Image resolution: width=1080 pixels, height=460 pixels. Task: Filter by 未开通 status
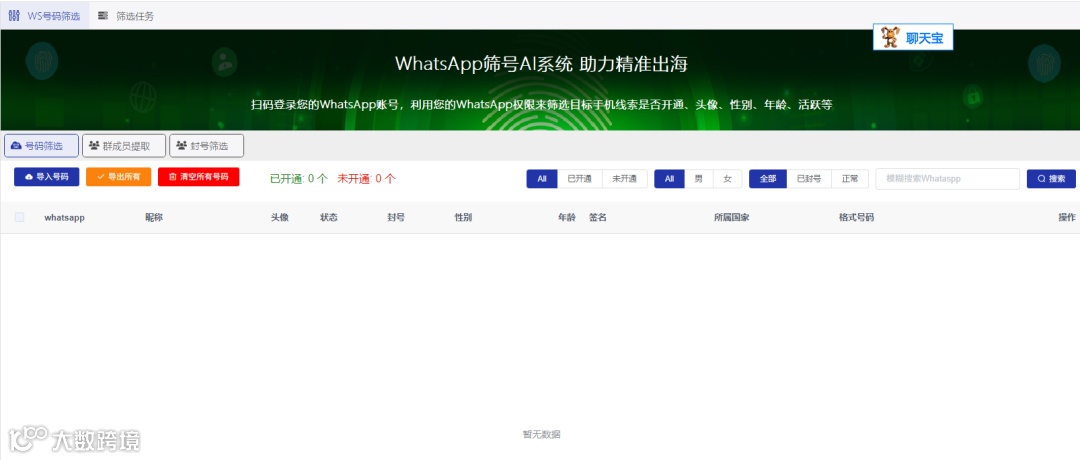[x=625, y=179]
